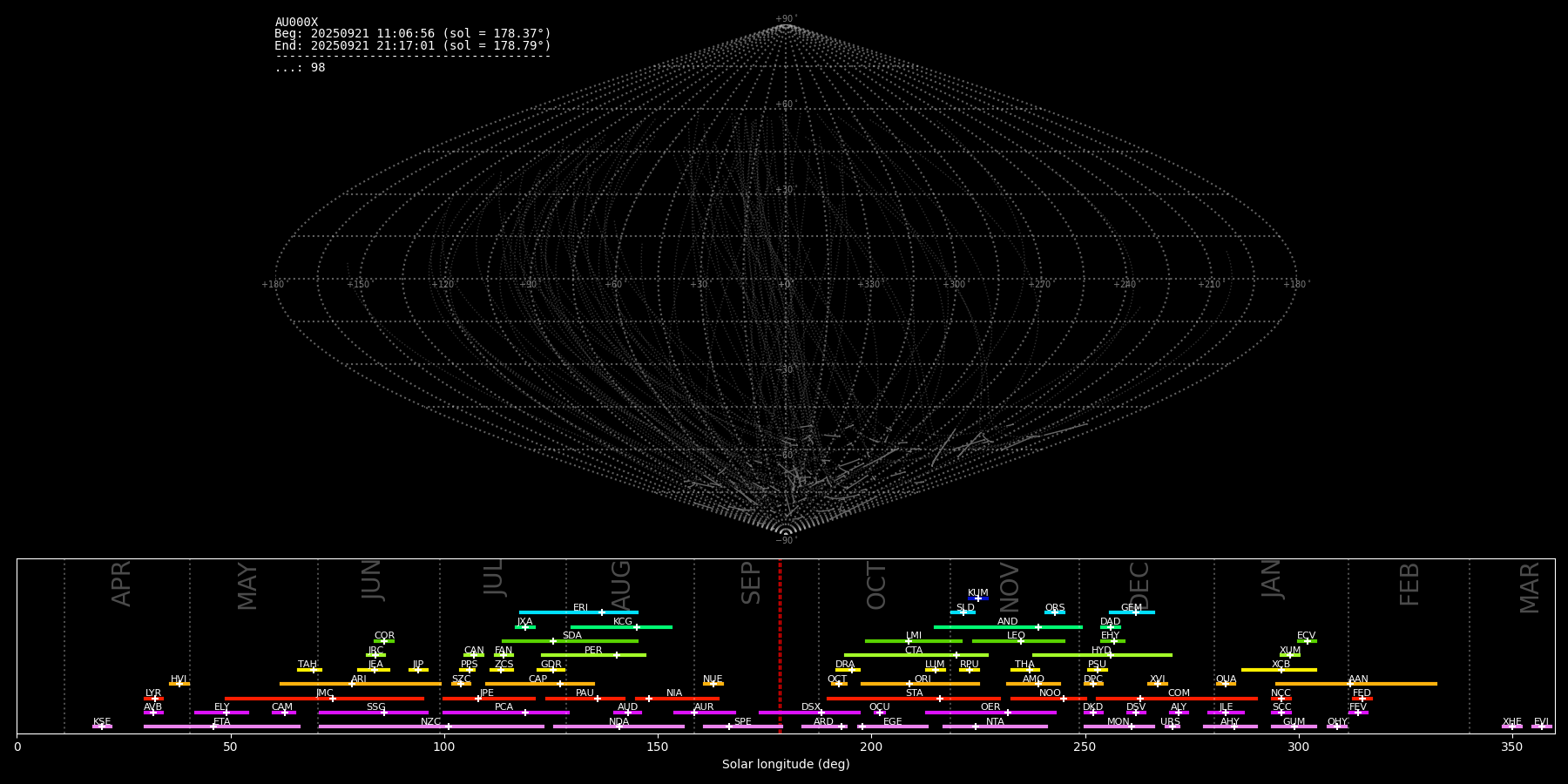This screenshot has width=1568, height=784.
Task: Click the PCA shower label
Action: click(504, 707)
